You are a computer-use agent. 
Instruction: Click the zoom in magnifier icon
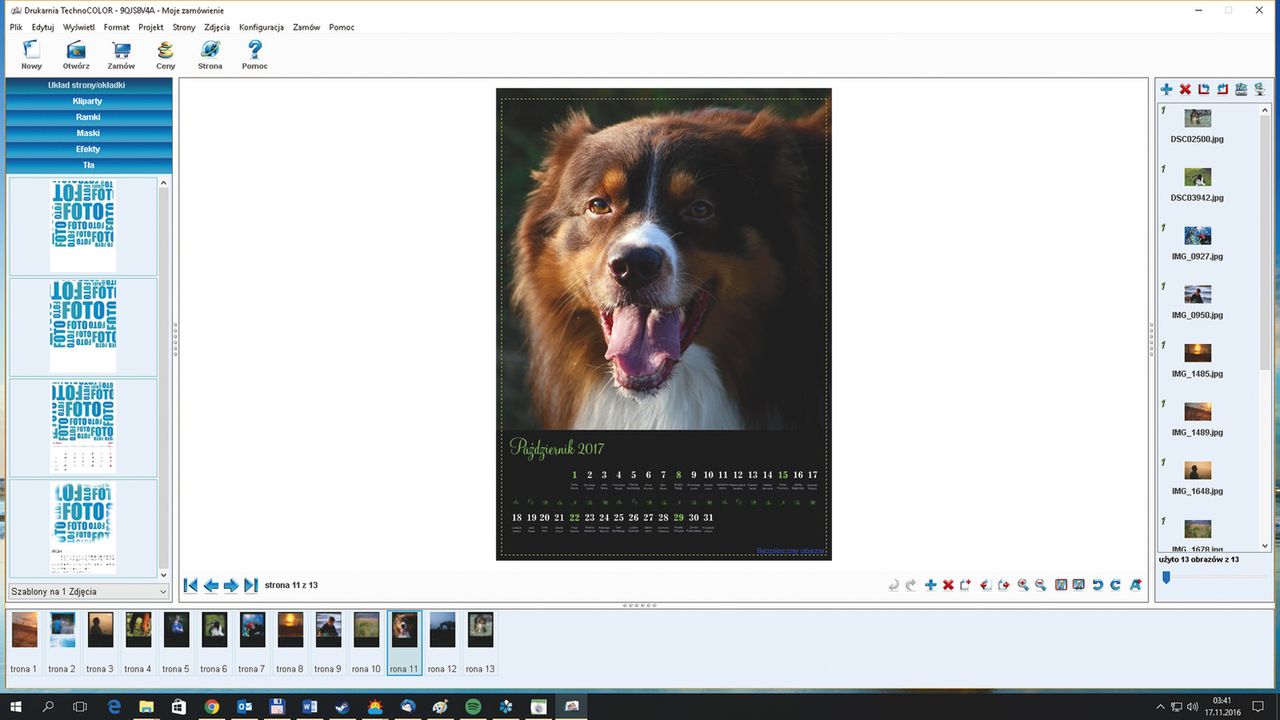pyautogui.click(x=1023, y=585)
